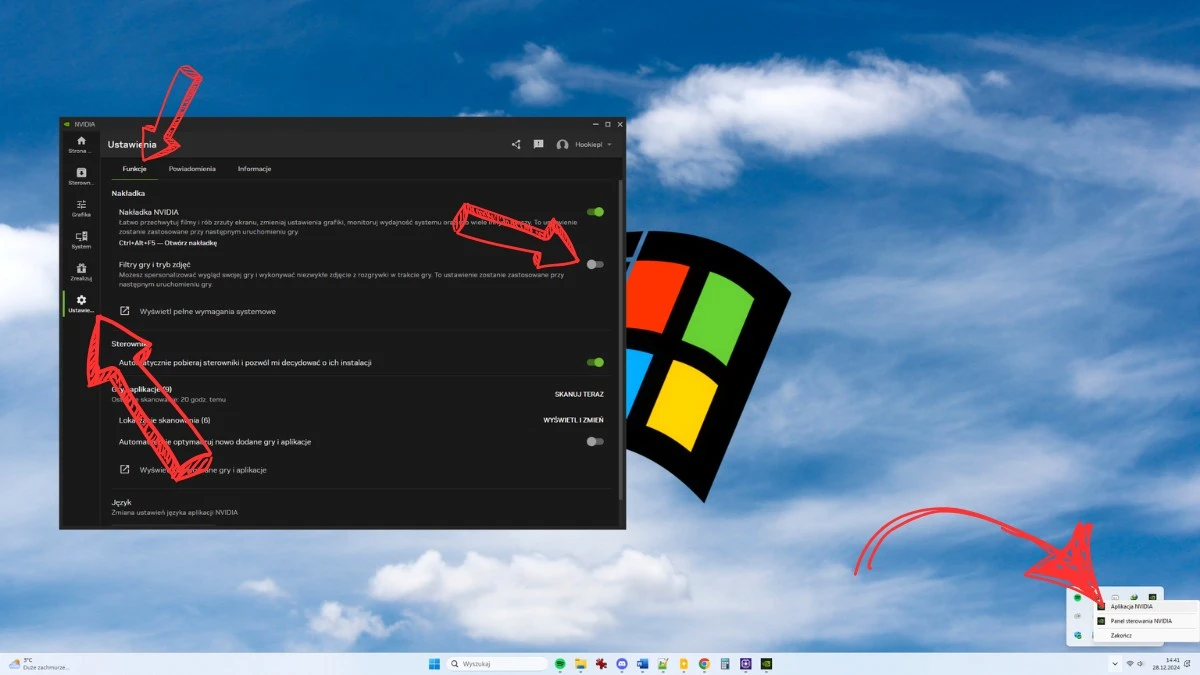Disable the Nakładka NVIDIA overlay toggle
1200x675 pixels.
pos(597,212)
